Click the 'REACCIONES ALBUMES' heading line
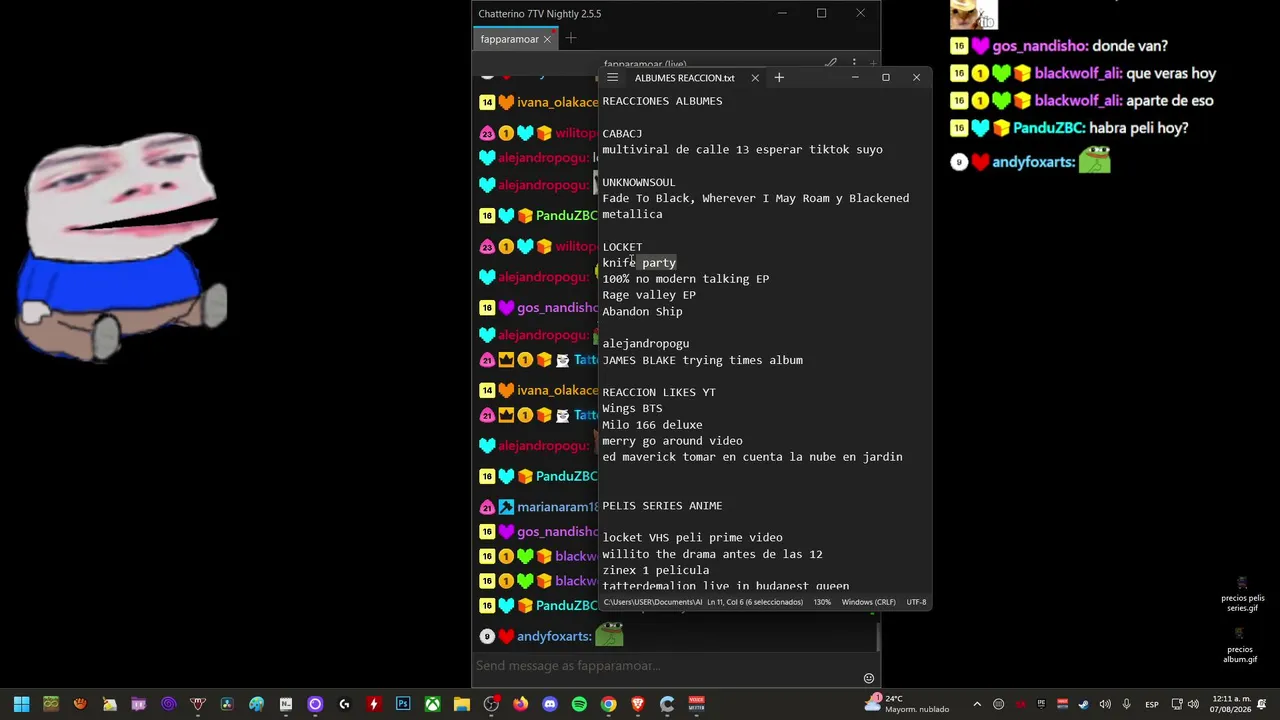 click(662, 101)
